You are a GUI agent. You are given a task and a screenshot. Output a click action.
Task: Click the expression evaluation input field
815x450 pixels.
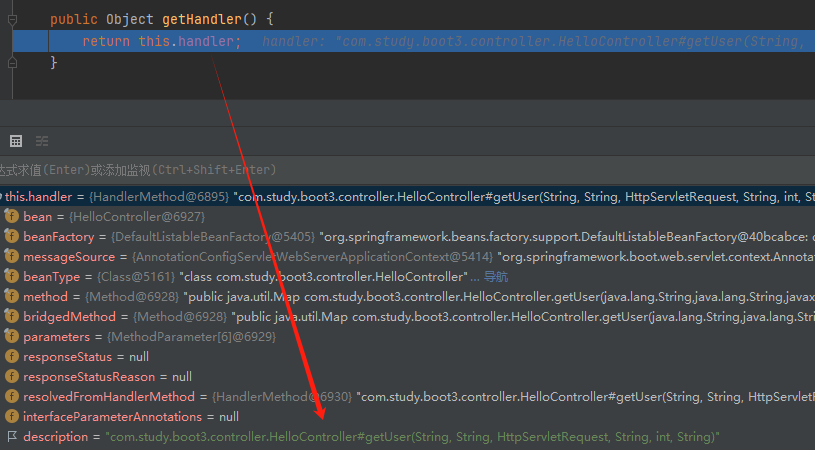[408, 170]
